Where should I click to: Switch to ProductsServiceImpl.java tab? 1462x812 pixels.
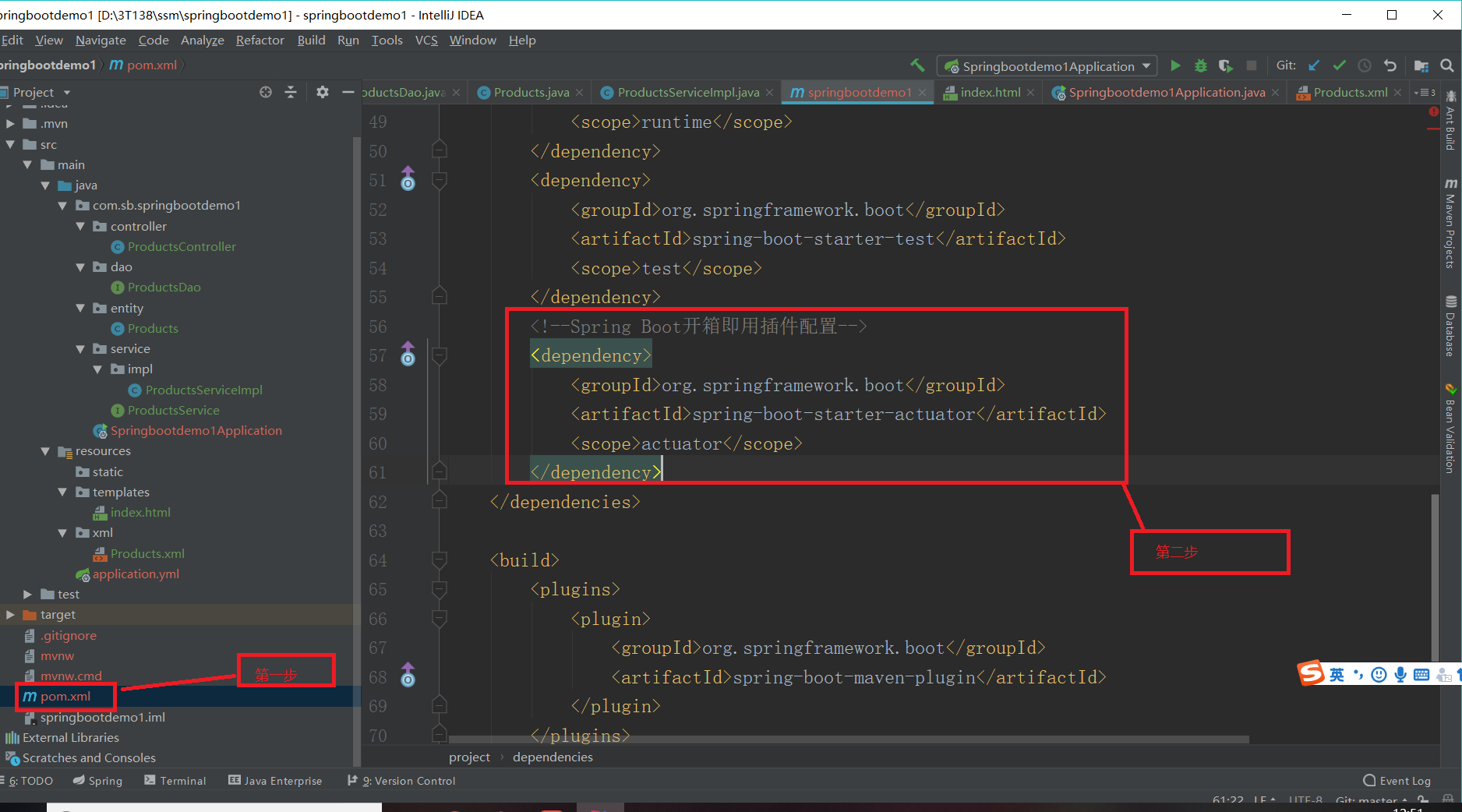(x=687, y=92)
